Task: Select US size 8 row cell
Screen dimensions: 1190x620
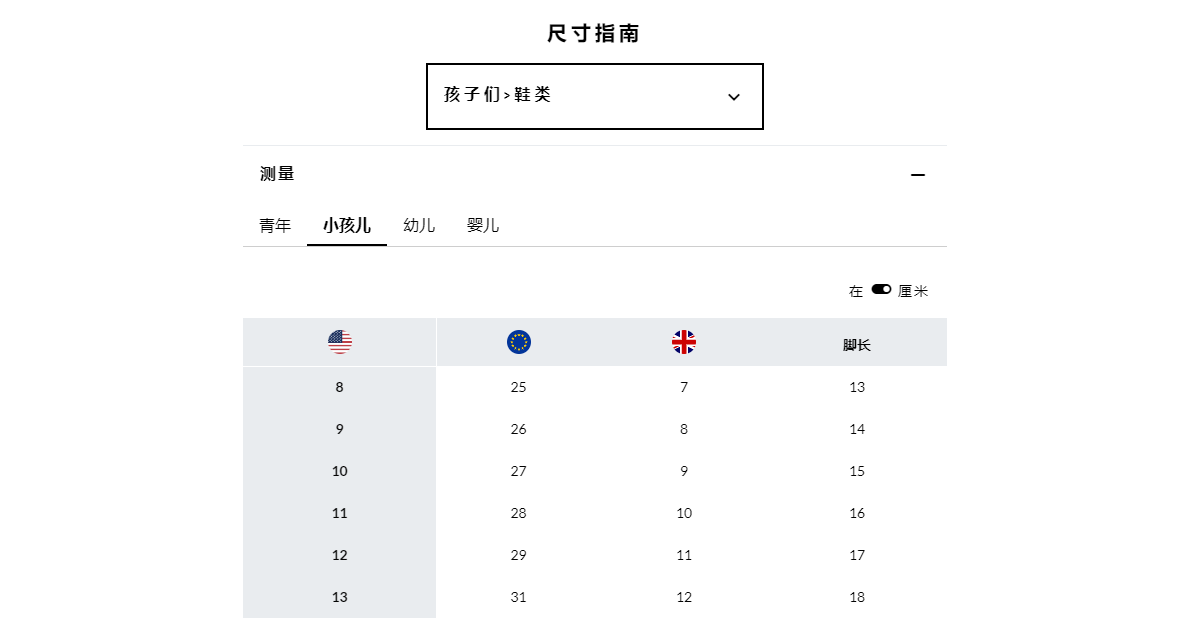Action: click(339, 387)
